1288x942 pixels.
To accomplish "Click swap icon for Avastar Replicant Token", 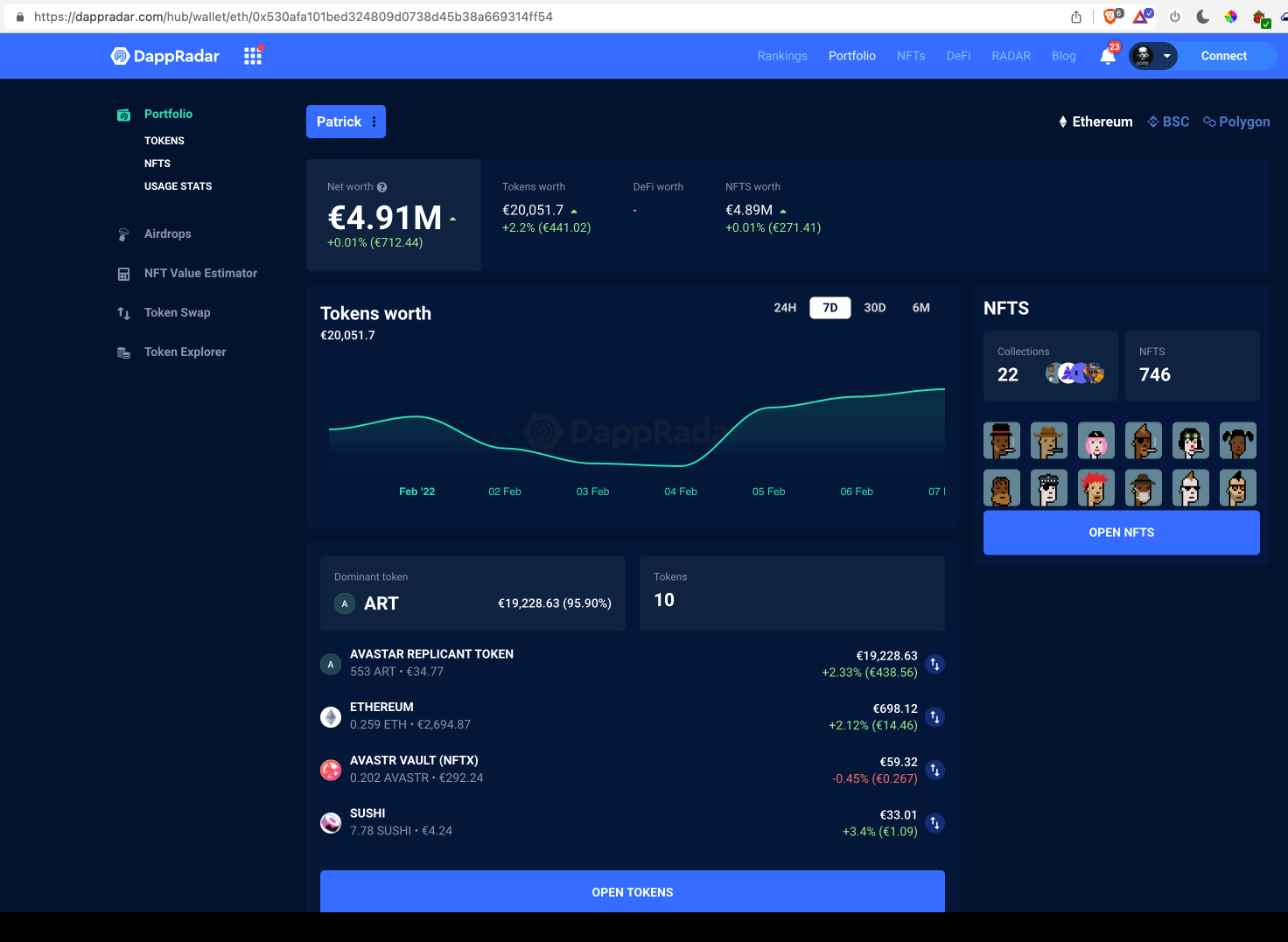I will tap(934, 664).
